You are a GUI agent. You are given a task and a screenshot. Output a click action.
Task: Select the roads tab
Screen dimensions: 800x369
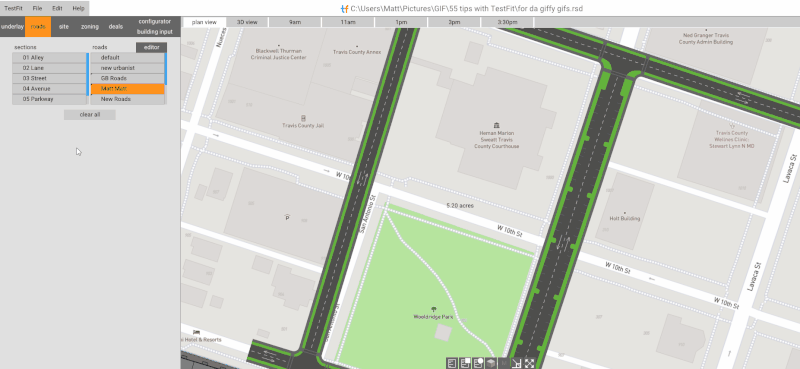pos(38,27)
